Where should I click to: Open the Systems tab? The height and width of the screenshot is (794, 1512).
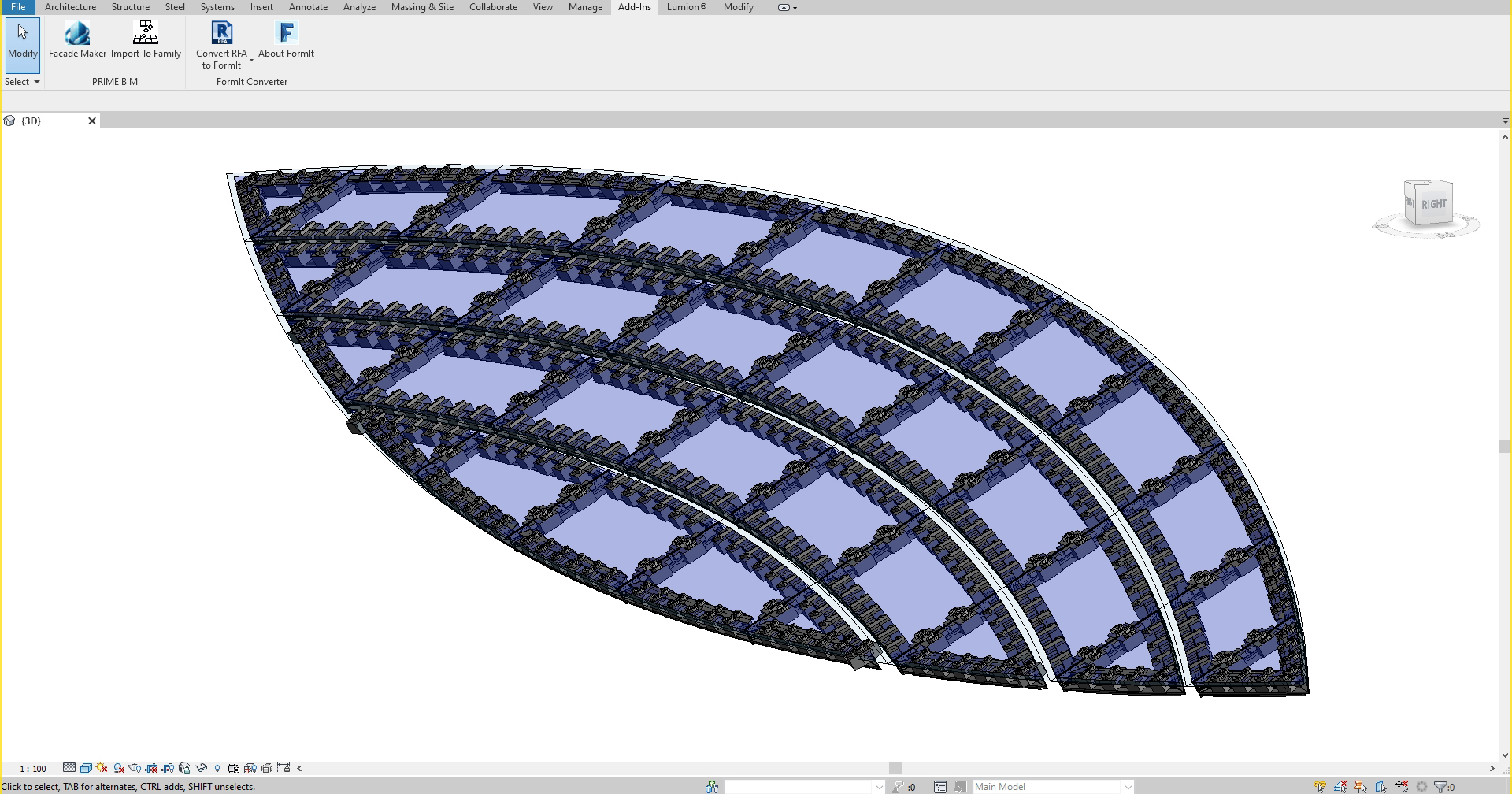point(217,7)
